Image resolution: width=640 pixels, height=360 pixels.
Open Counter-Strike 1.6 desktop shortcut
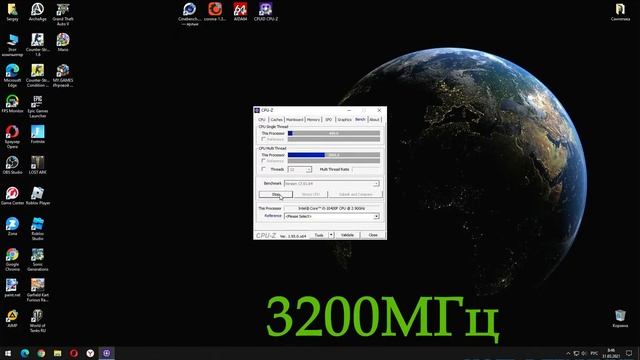38,44
